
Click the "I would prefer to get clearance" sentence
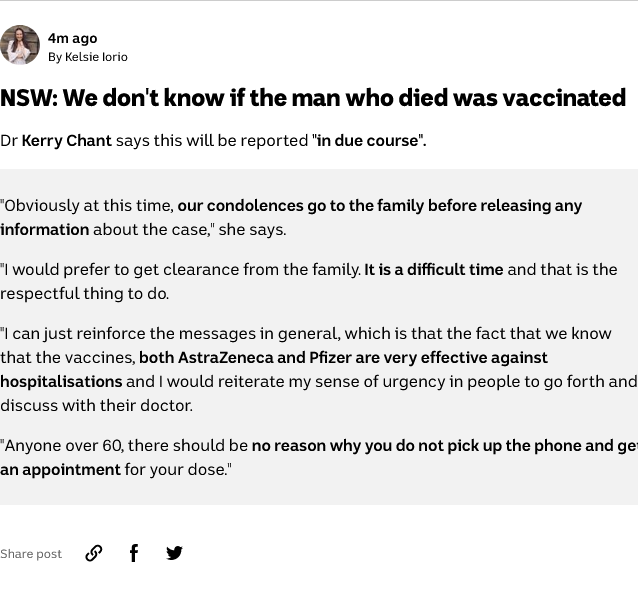coord(180,270)
